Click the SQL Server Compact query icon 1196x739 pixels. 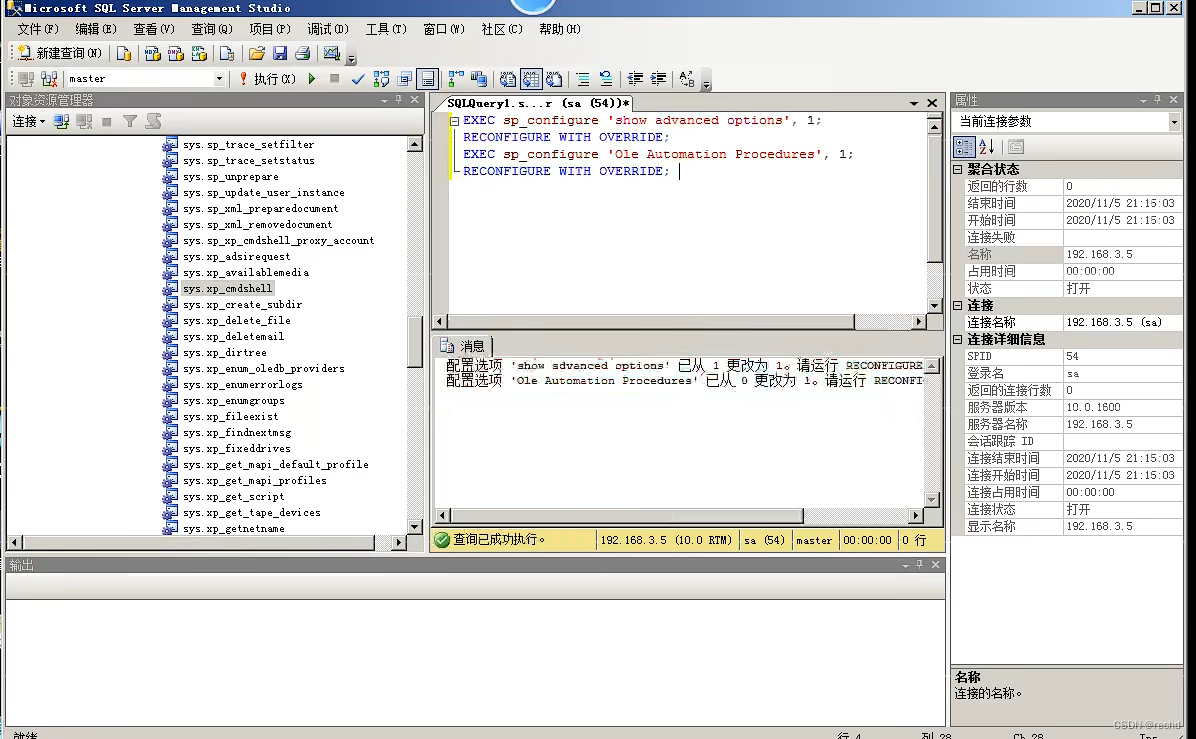tap(227, 53)
